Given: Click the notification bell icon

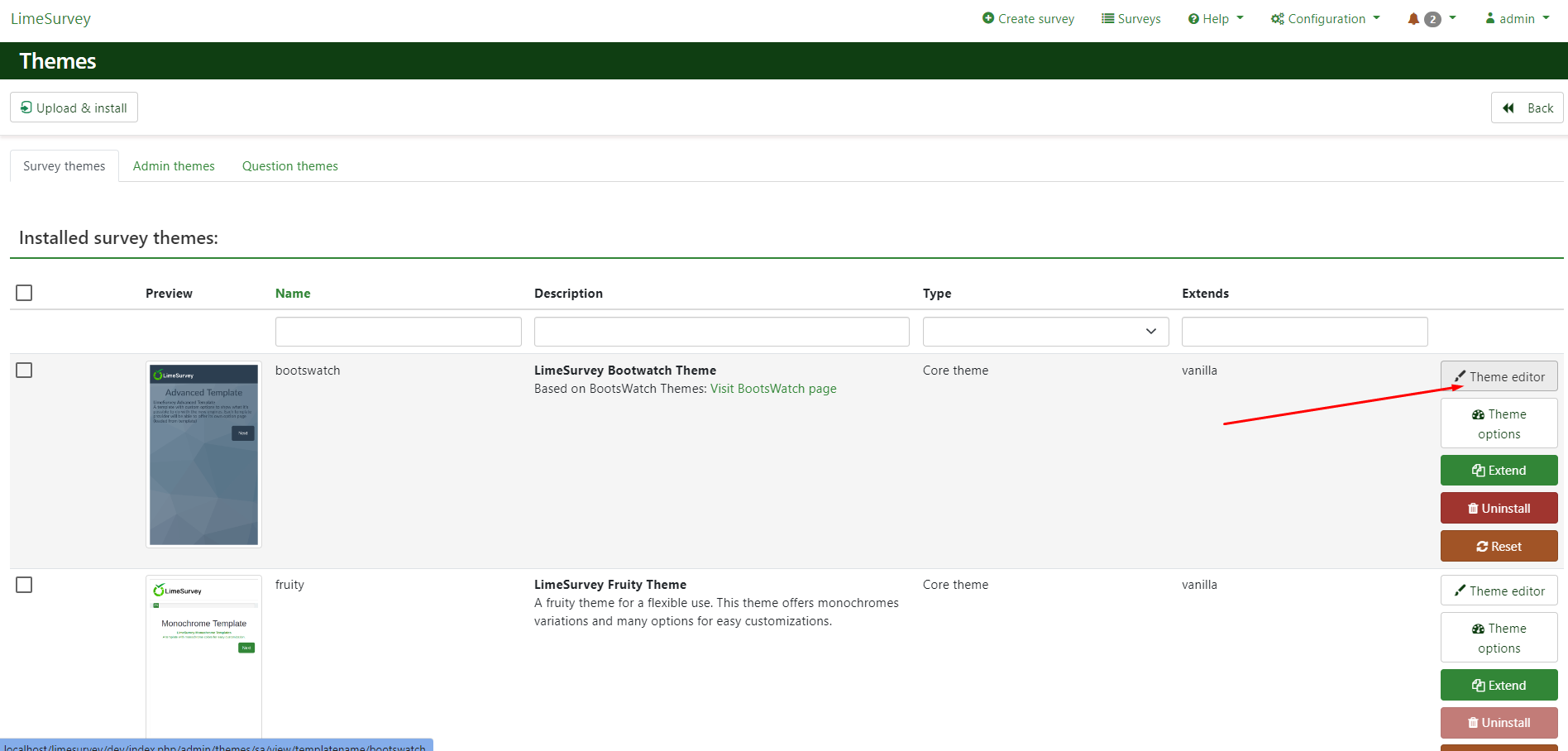Looking at the screenshot, I should tap(1413, 19).
